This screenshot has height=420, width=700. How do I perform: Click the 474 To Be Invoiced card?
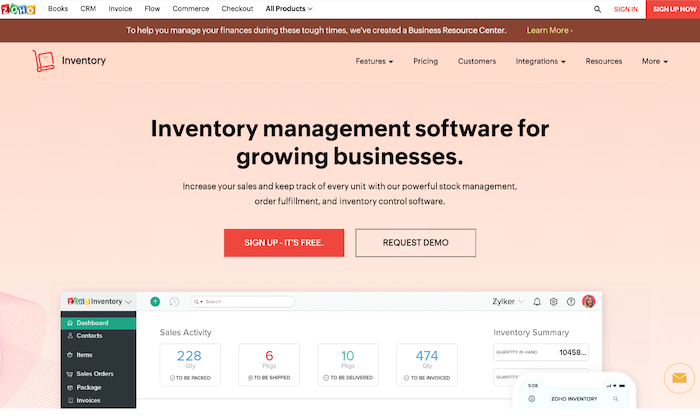tap(427, 365)
